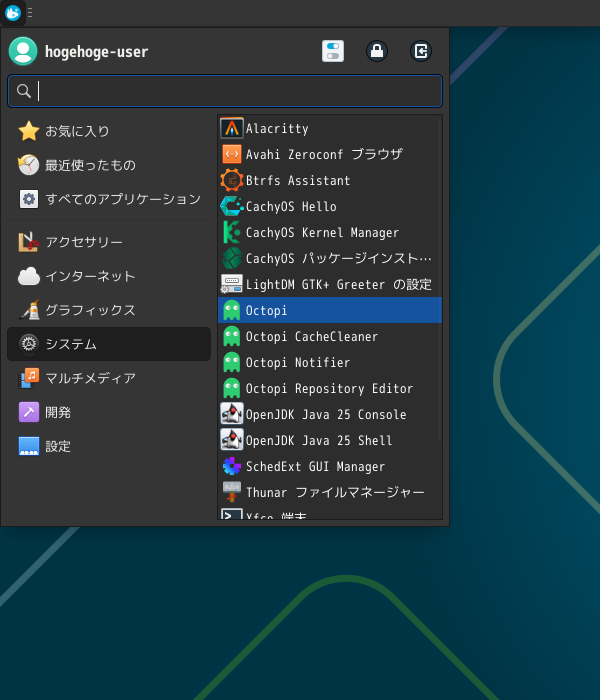Viewport: 600px width, 700px height.
Task: Launch Alacritty from its icon
Action: (x=232, y=129)
